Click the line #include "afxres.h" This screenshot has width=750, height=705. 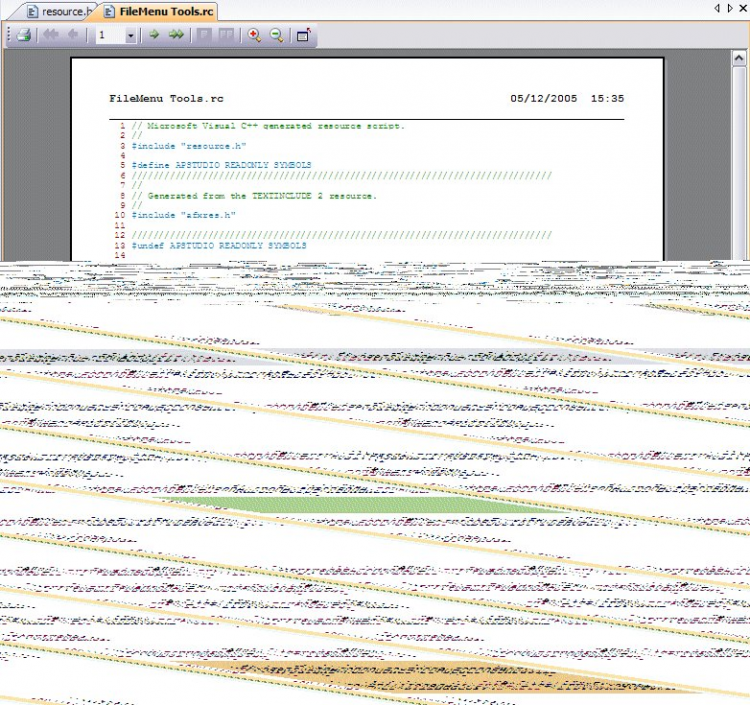click(x=184, y=215)
